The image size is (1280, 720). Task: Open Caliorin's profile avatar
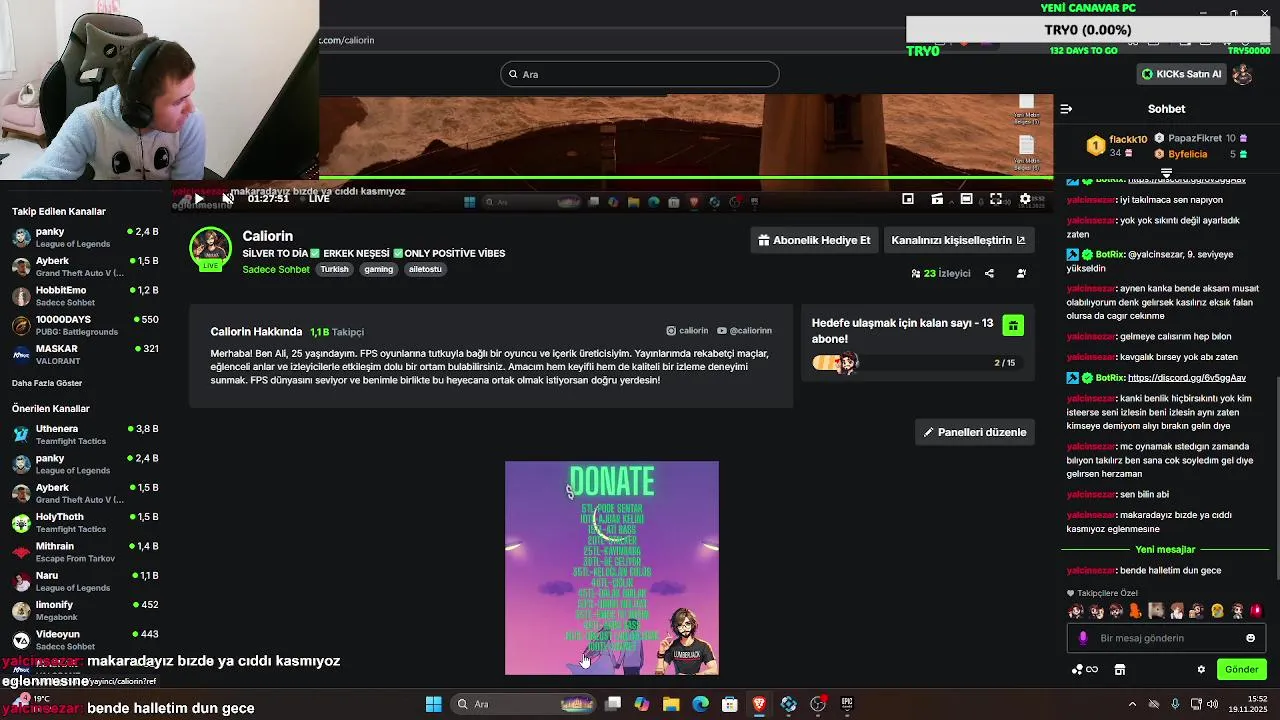point(210,249)
